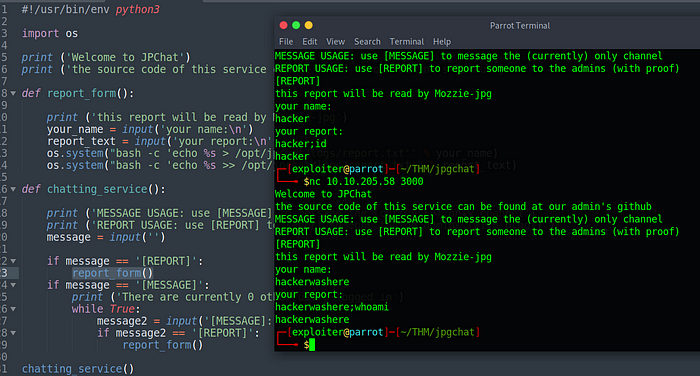Click the 'report_text = input' line in editor
The height and width of the screenshot is (376, 700).
pos(159,142)
